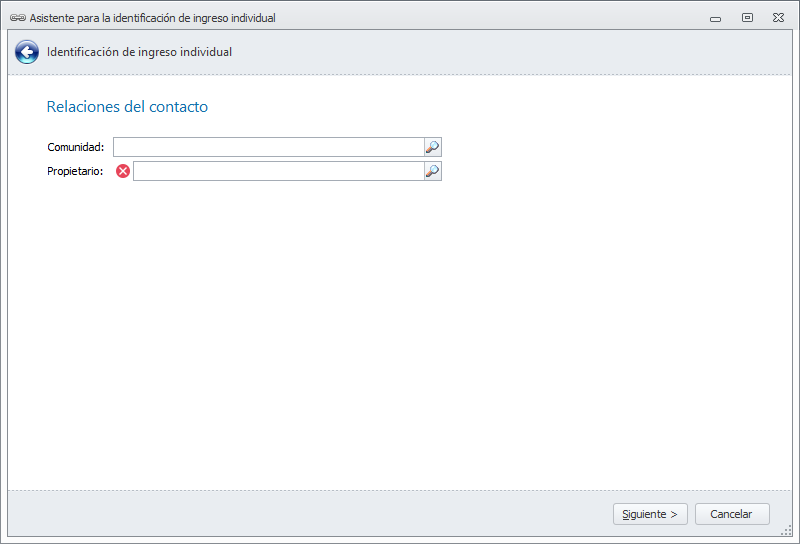Image resolution: width=800 pixels, height=544 pixels.
Task: Click the empty footer area left of Siguiente
Action: pos(300,514)
